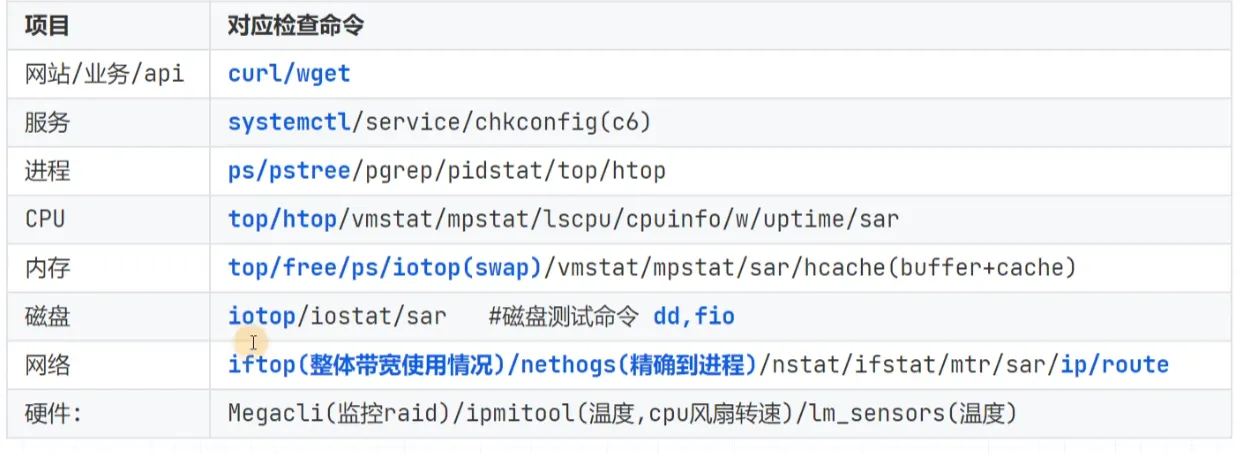Viewport: 1241px width, 454px height.
Task: Click the 硬件: row label
Action: 52,414
